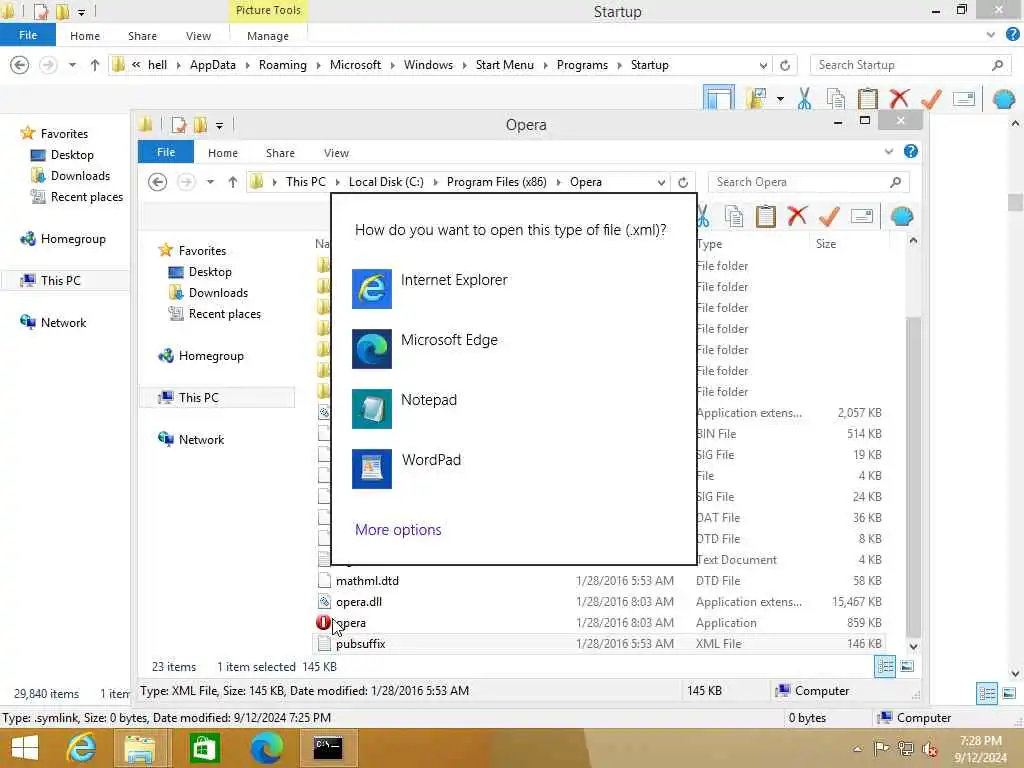Click the Properties card icon in Opera window

point(862,216)
